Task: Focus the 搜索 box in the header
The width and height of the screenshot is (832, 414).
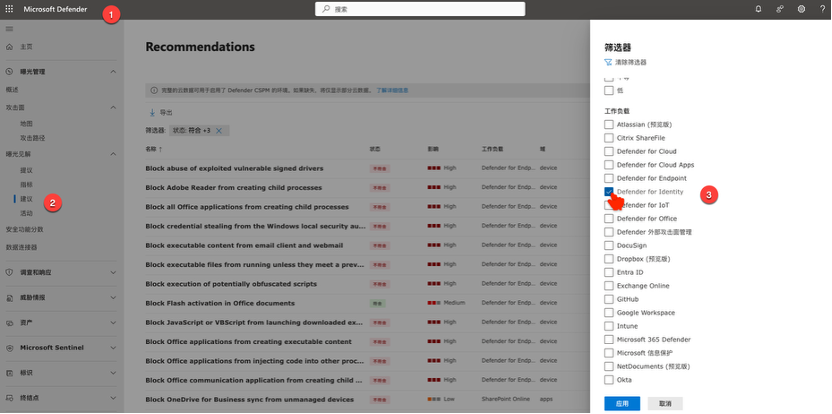Action: coord(420,9)
